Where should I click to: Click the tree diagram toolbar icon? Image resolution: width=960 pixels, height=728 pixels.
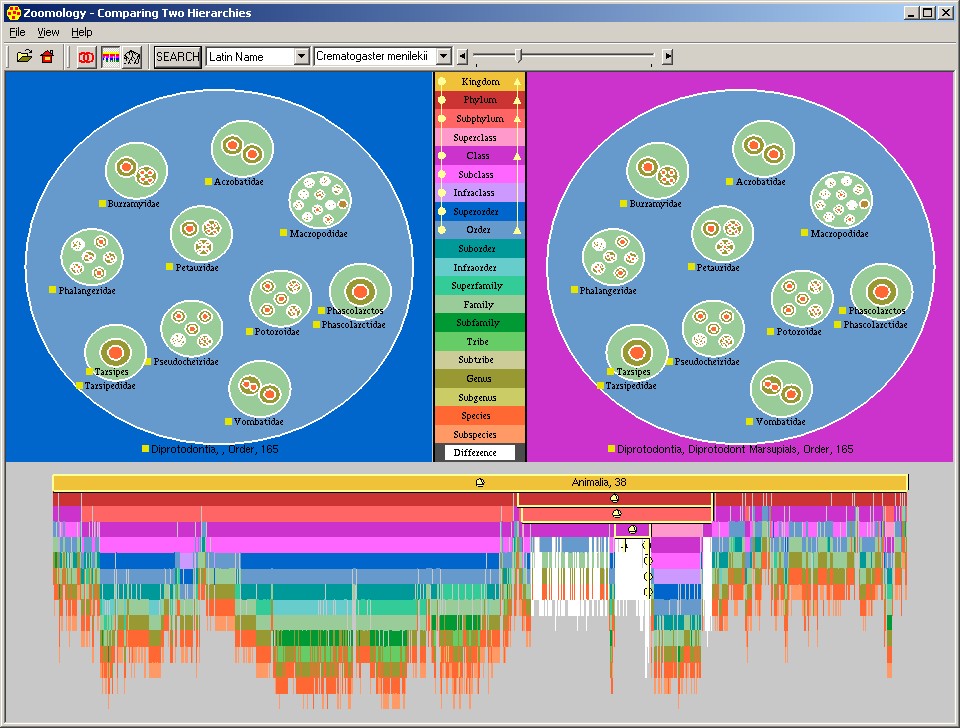pos(132,57)
